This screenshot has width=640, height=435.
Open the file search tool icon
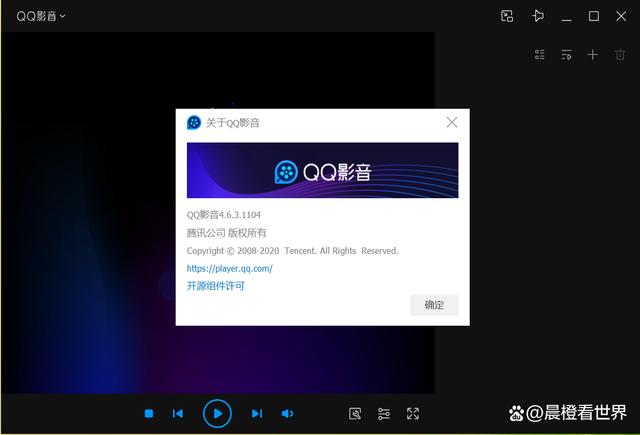(355, 414)
